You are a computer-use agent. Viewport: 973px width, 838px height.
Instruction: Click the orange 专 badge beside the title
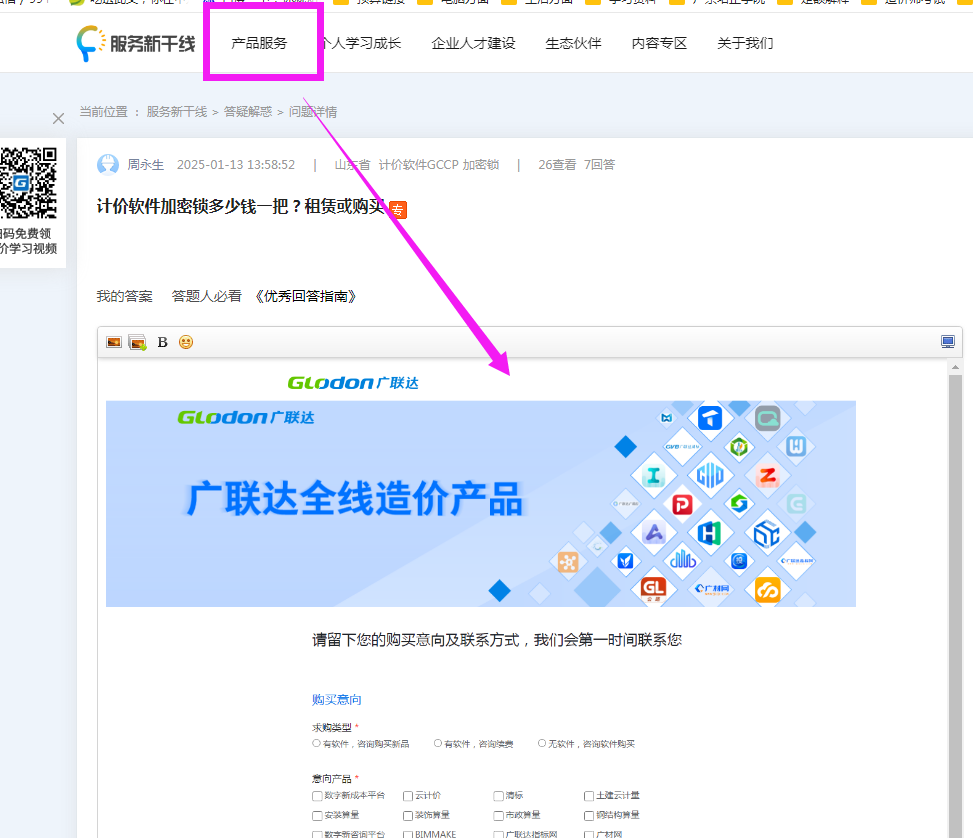(398, 210)
